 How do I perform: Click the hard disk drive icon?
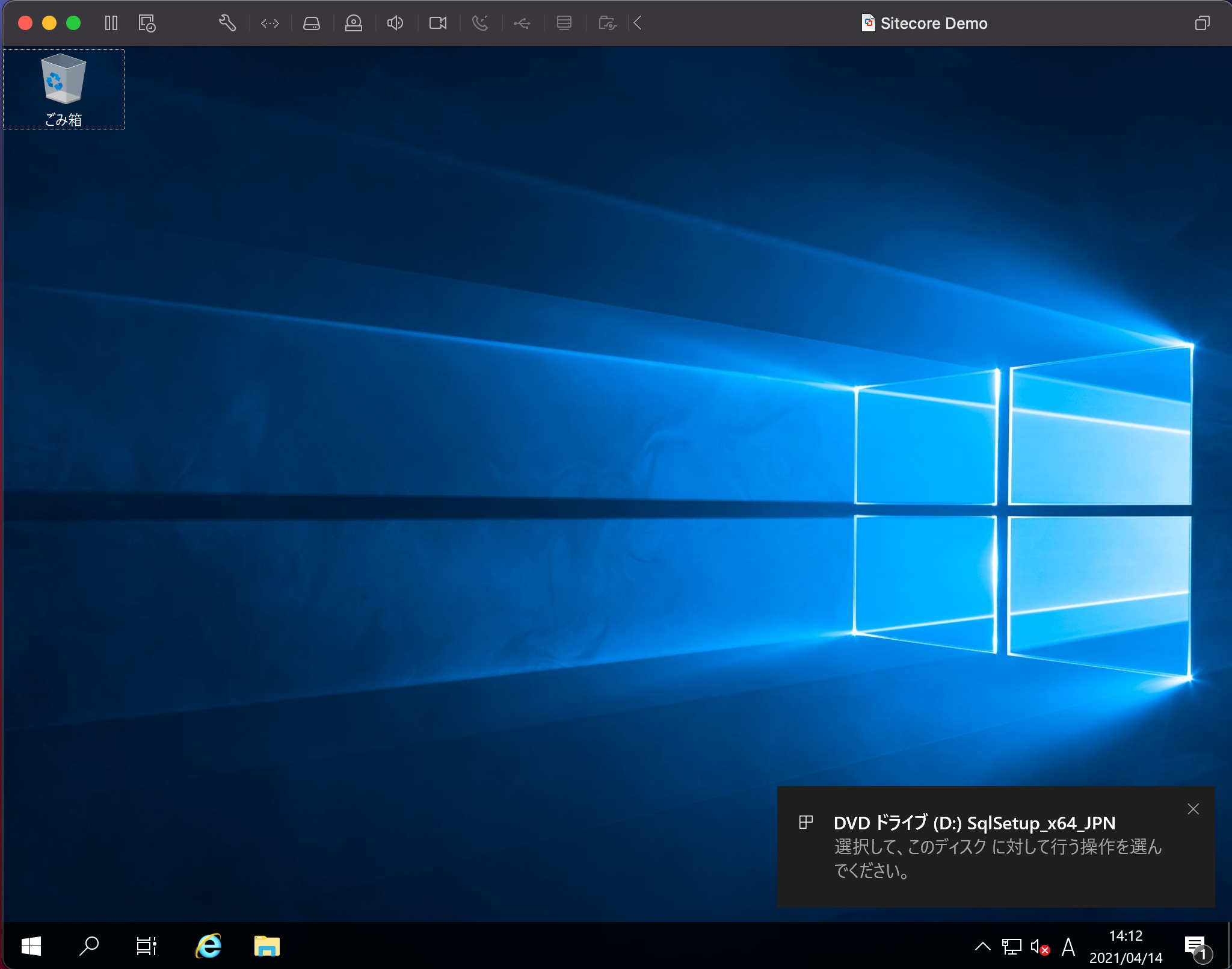click(312, 23)
